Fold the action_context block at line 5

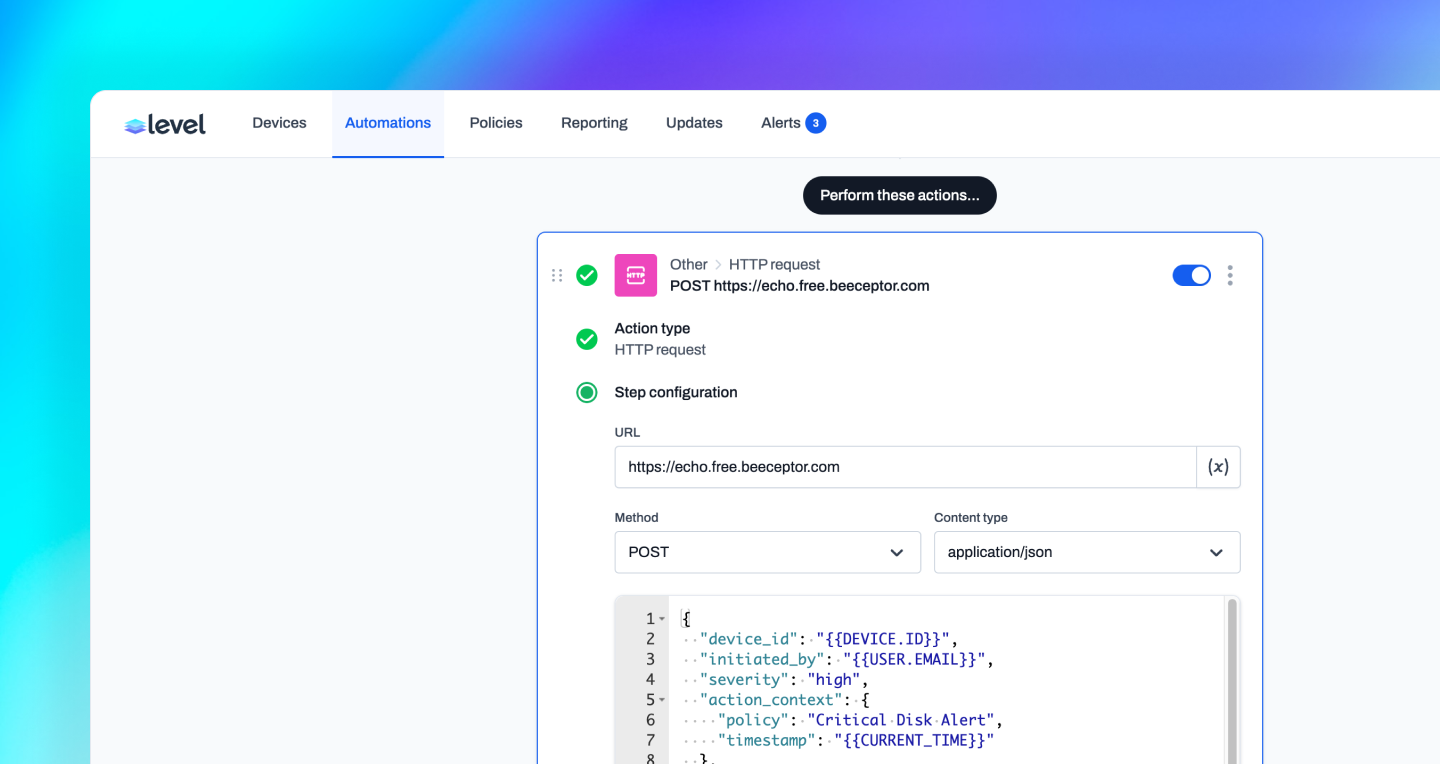tap(662, 700)
